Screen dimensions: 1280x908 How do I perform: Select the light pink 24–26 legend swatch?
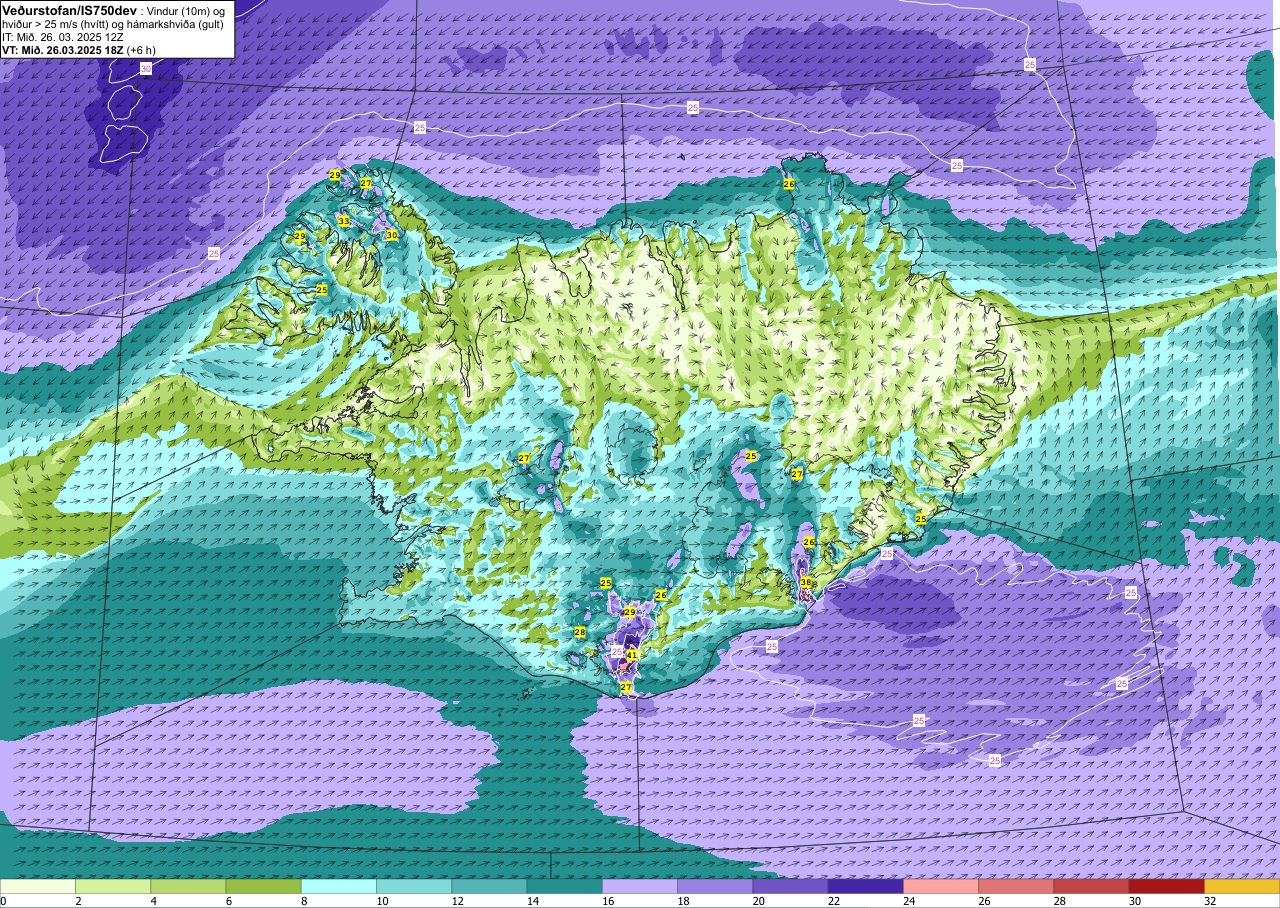click(941, 886)
